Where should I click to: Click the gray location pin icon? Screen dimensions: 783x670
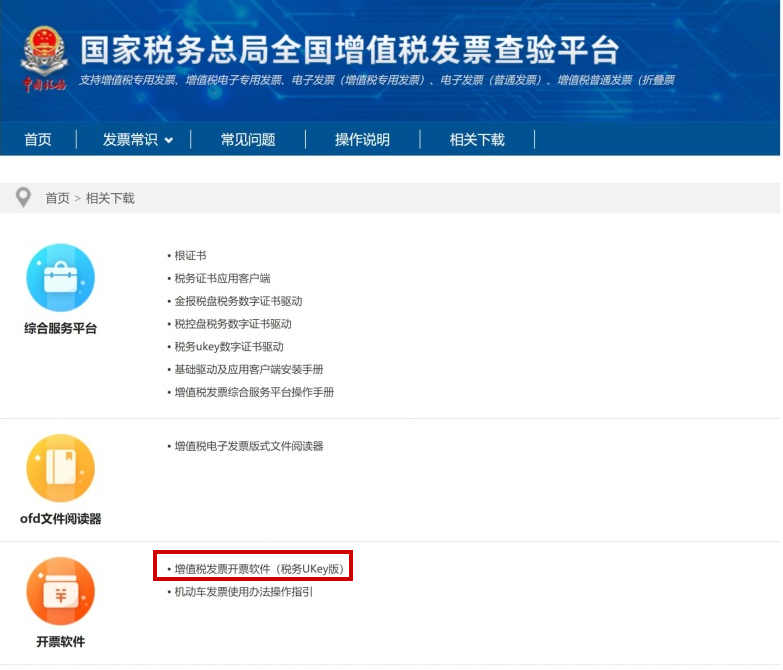[x=23, y=198]
